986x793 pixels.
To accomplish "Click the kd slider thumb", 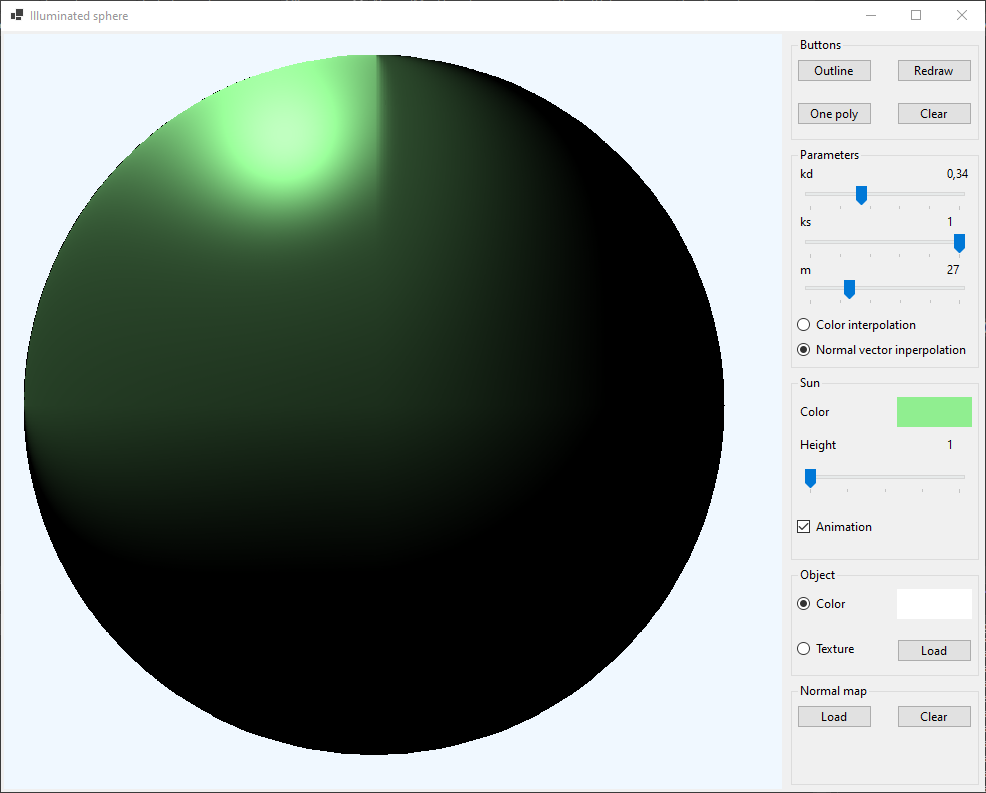I will [861, 194].
